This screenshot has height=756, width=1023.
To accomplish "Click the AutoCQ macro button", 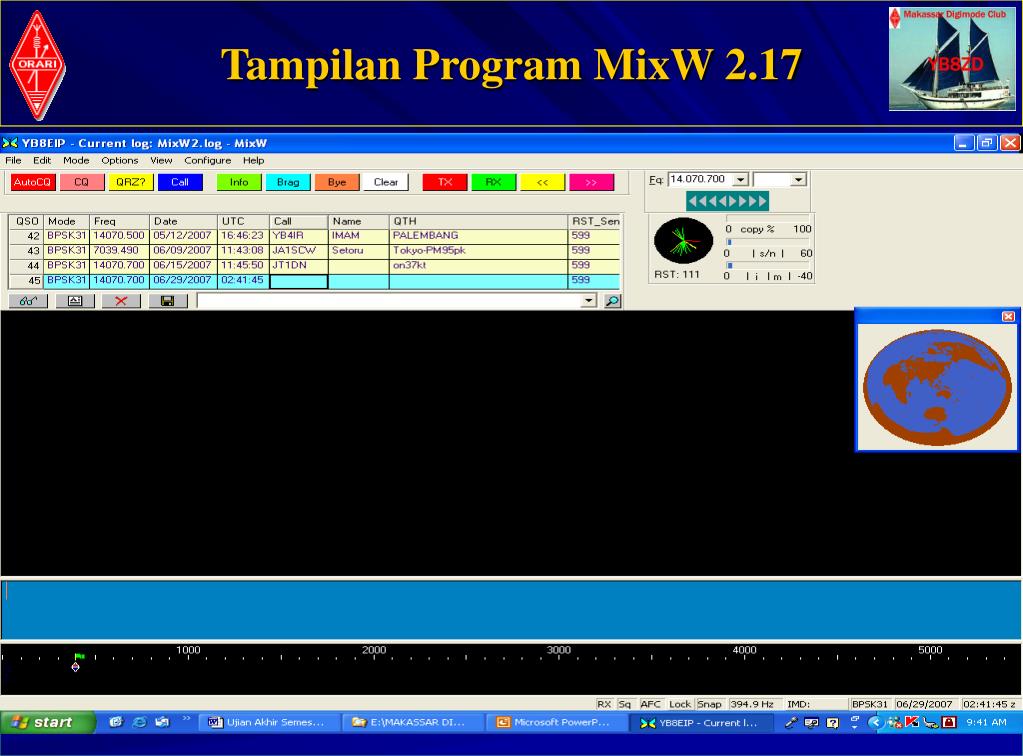I will point(32,182).
